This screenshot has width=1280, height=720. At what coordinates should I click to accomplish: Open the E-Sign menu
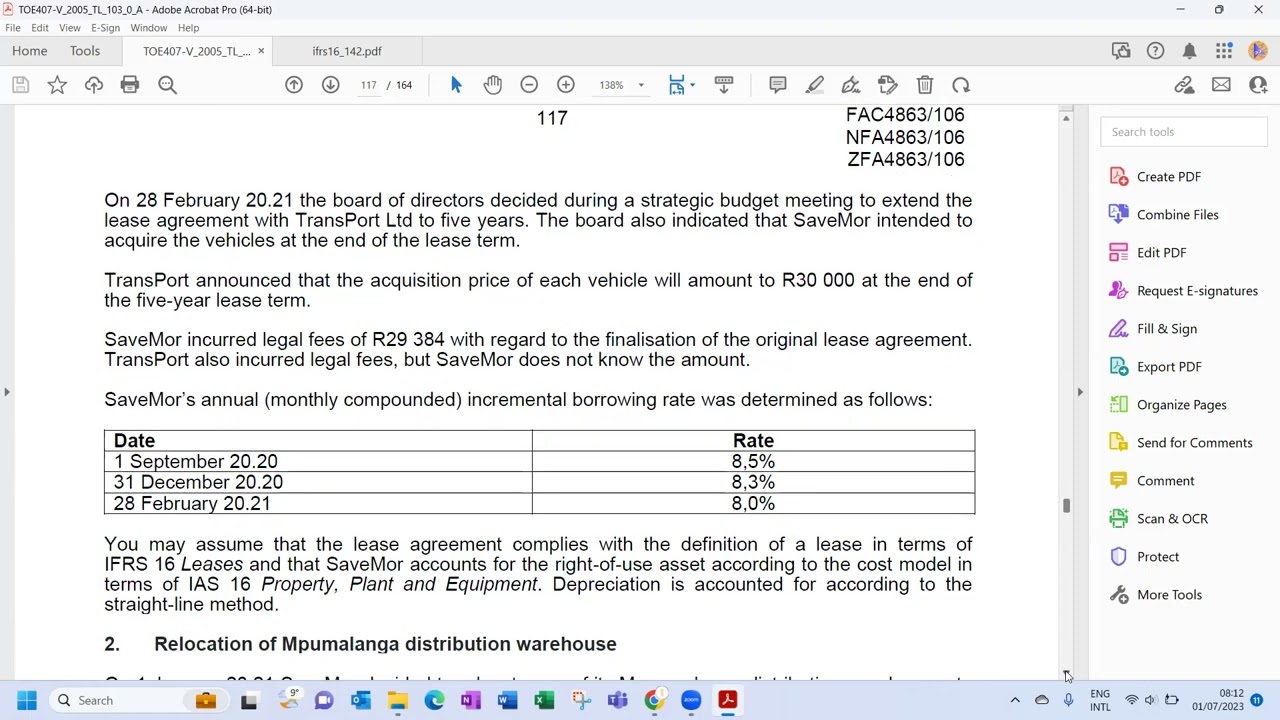click(105, 28)
